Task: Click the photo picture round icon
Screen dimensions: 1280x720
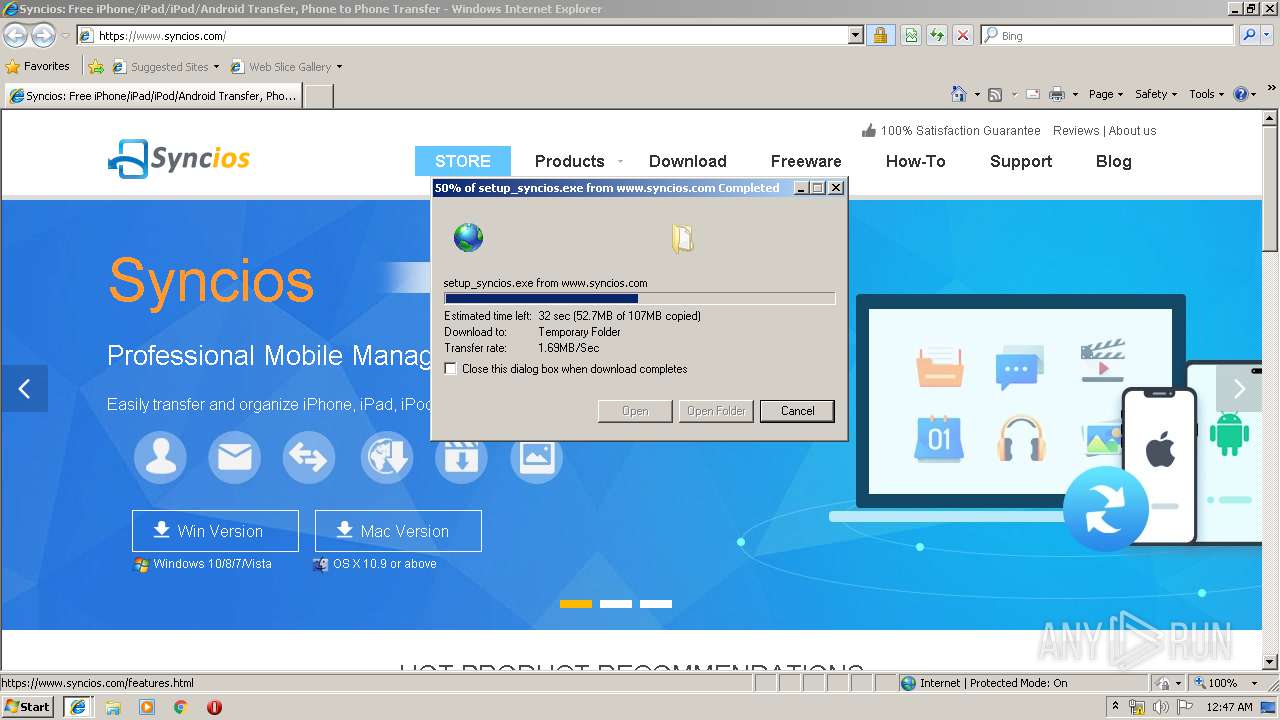Action: click(536, 458)
